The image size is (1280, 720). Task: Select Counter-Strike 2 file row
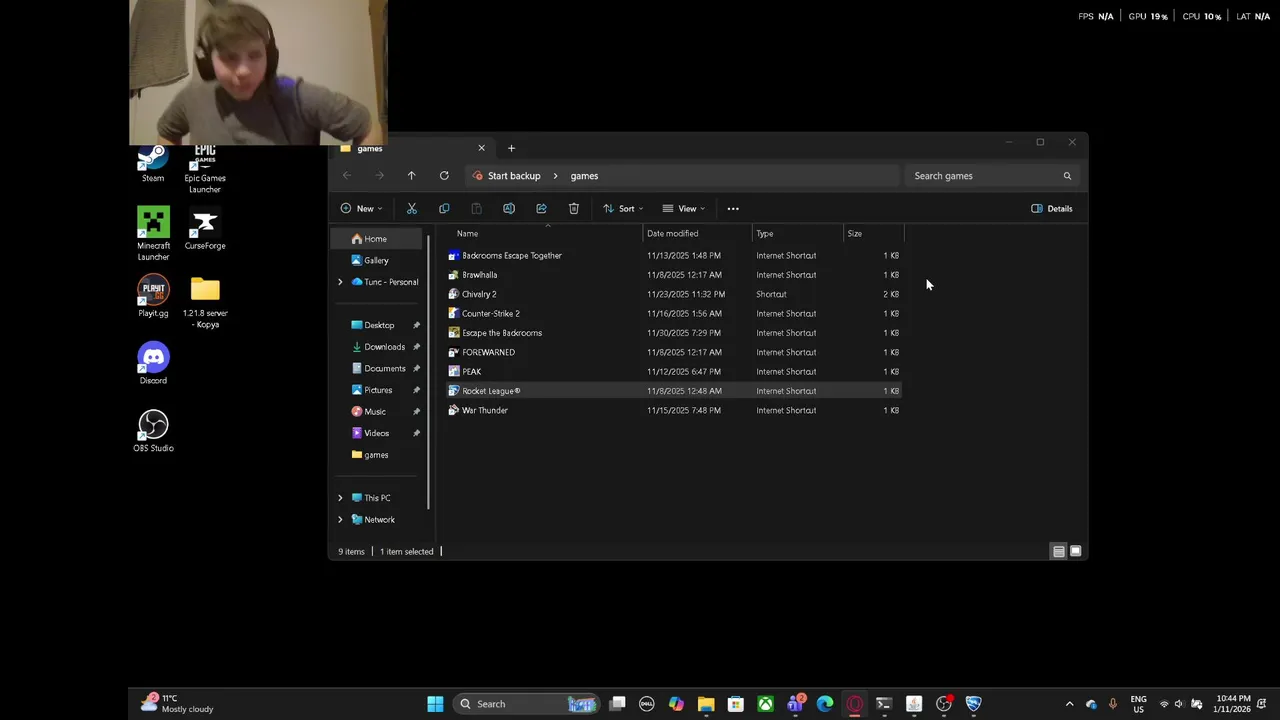coord(675,314)
